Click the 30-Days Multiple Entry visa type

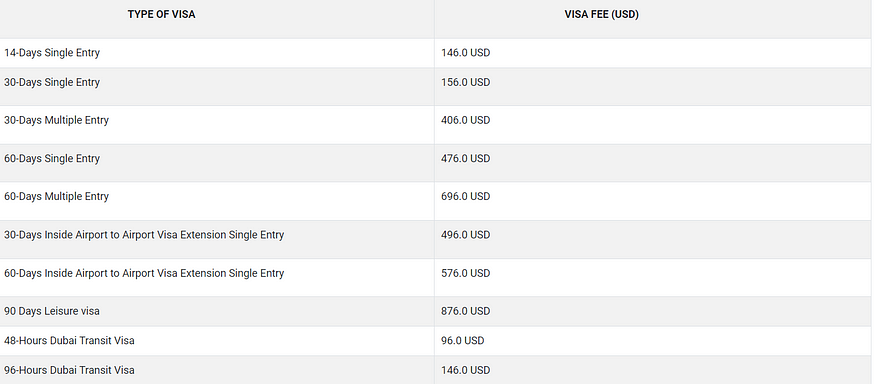[x=56, y=121]
